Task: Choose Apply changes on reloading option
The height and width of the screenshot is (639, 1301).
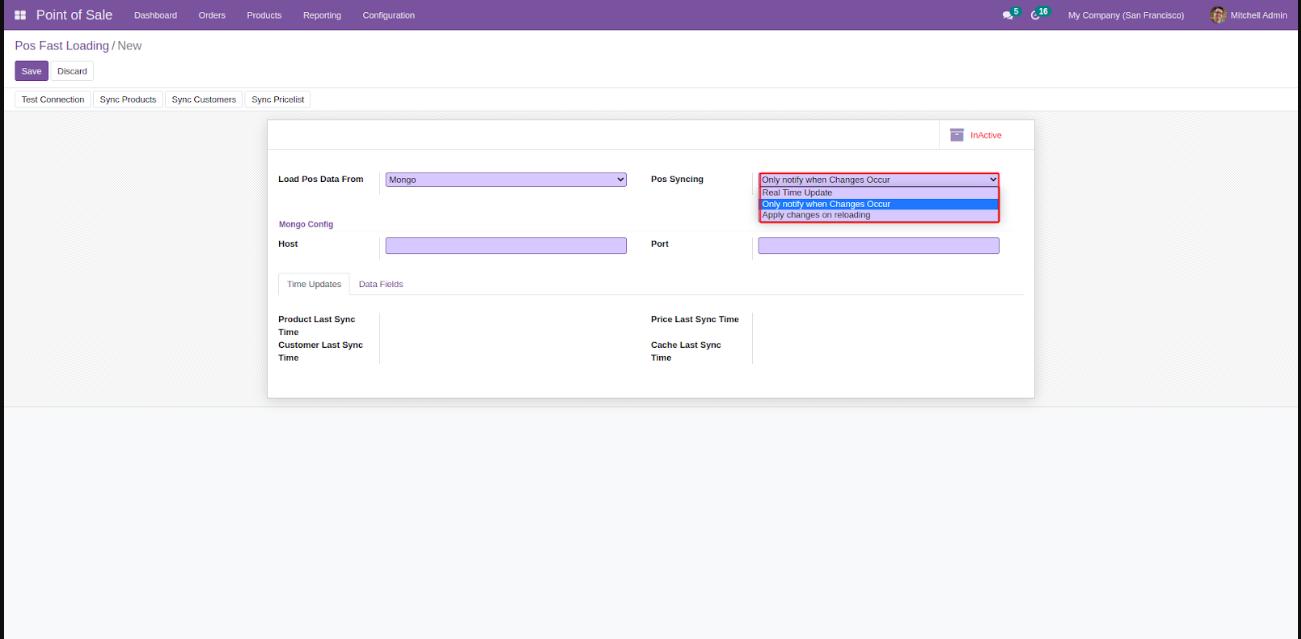Action: pos(879,215)
